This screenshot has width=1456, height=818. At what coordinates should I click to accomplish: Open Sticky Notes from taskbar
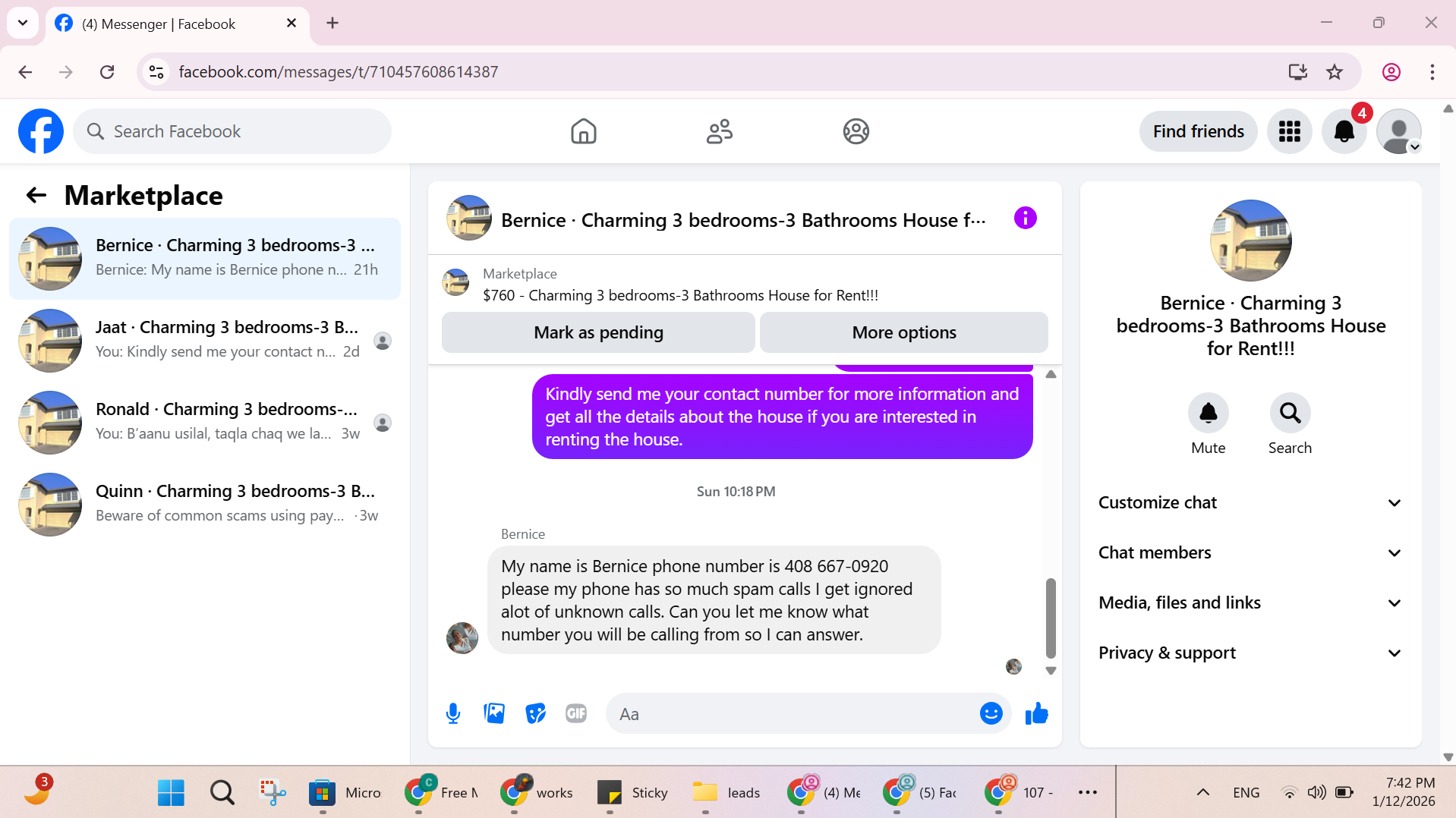pos(632,792)
